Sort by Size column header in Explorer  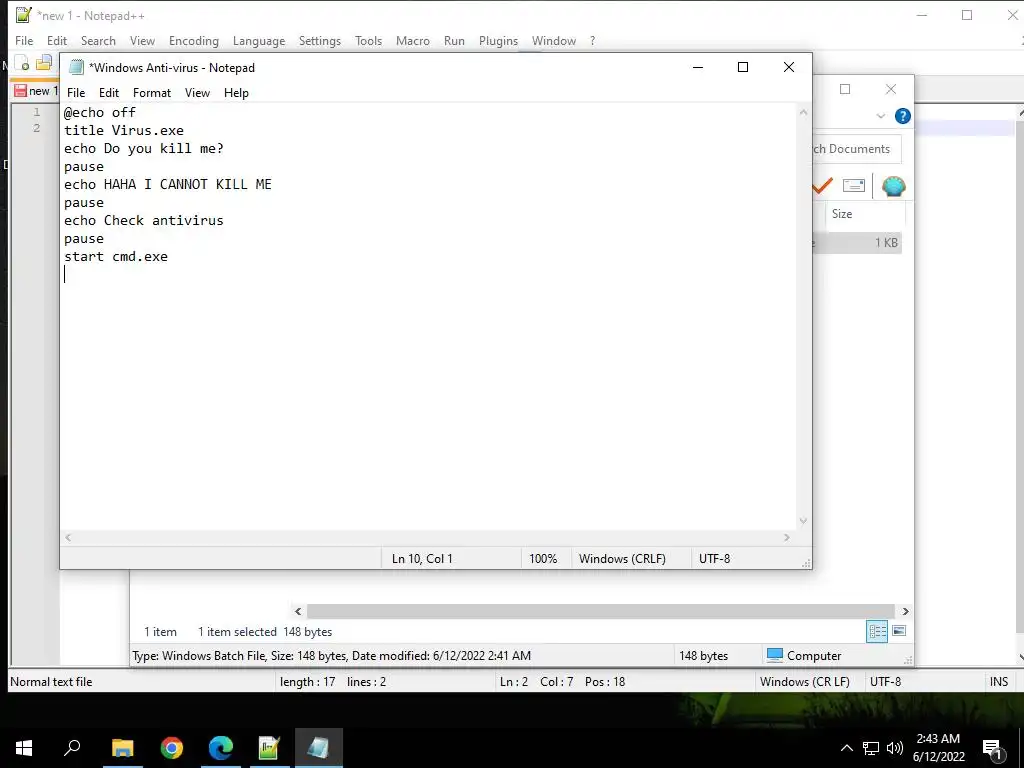(865, 214)
